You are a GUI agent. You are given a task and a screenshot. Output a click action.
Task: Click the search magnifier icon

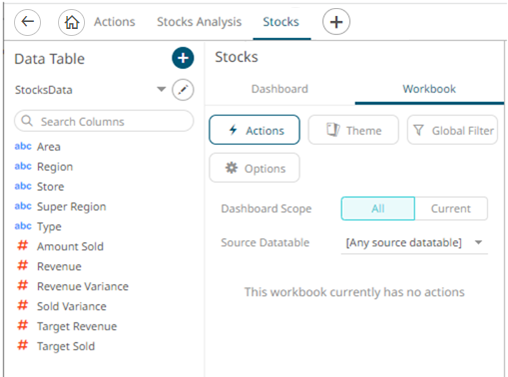tap(27, 121)
